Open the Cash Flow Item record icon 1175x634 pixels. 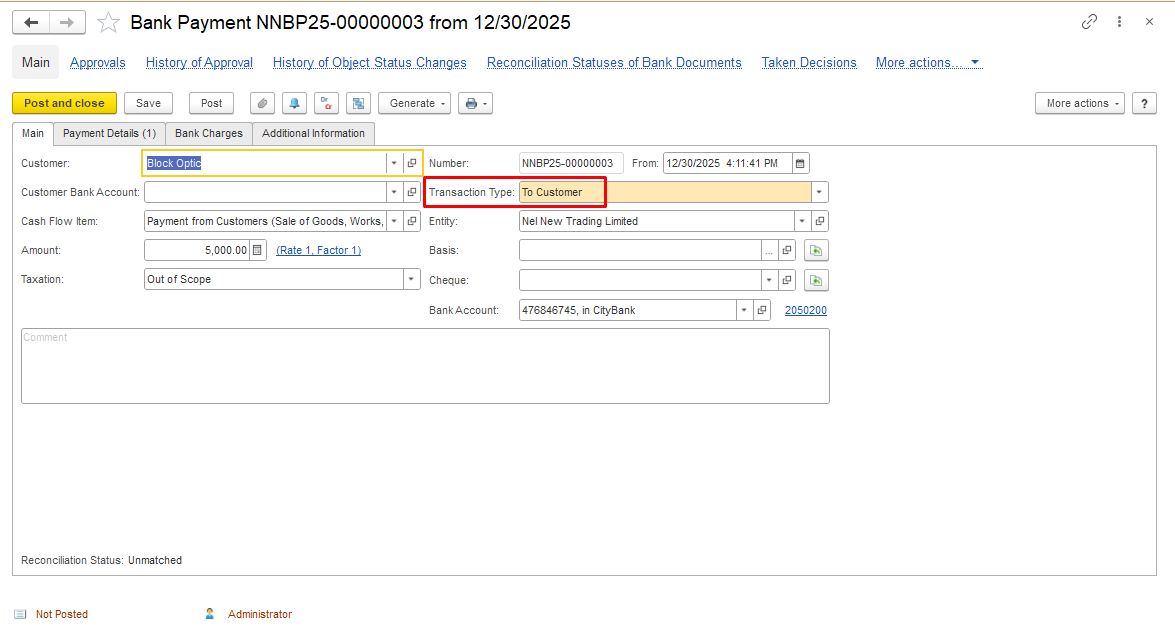pos(412,221)
